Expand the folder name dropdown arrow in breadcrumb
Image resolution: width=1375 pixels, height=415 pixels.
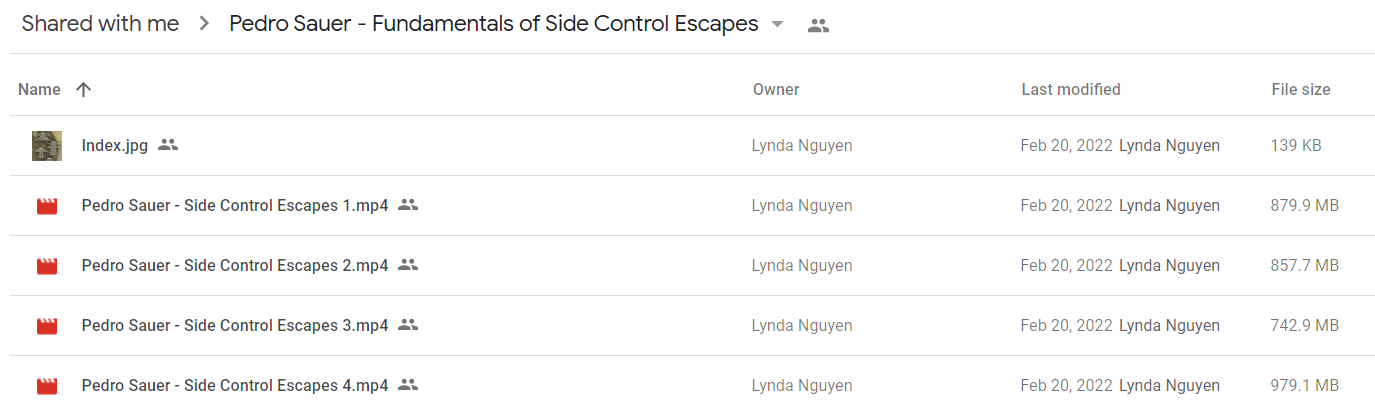click(x=778, y=25)
